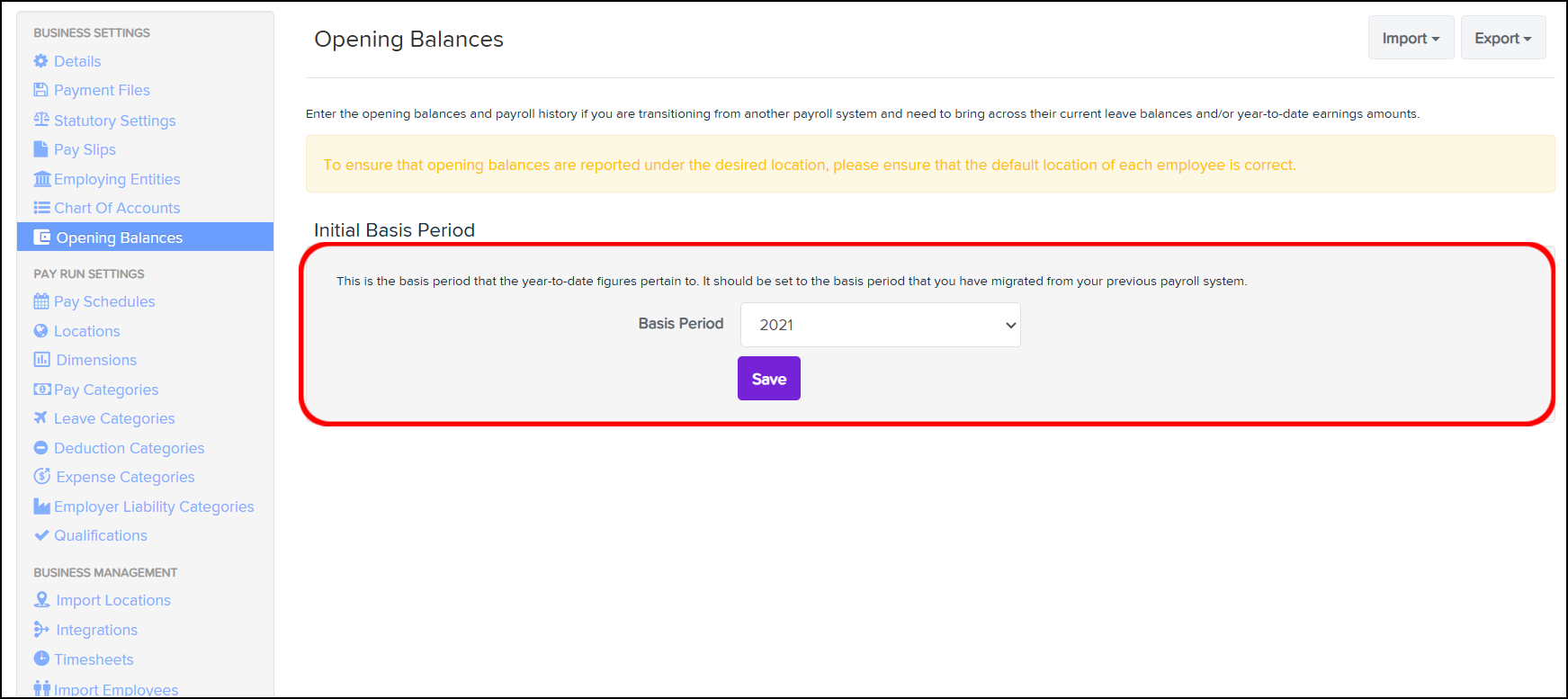
Task: Click the globe icon beside Locations
Action: click(x=40, y=331)
